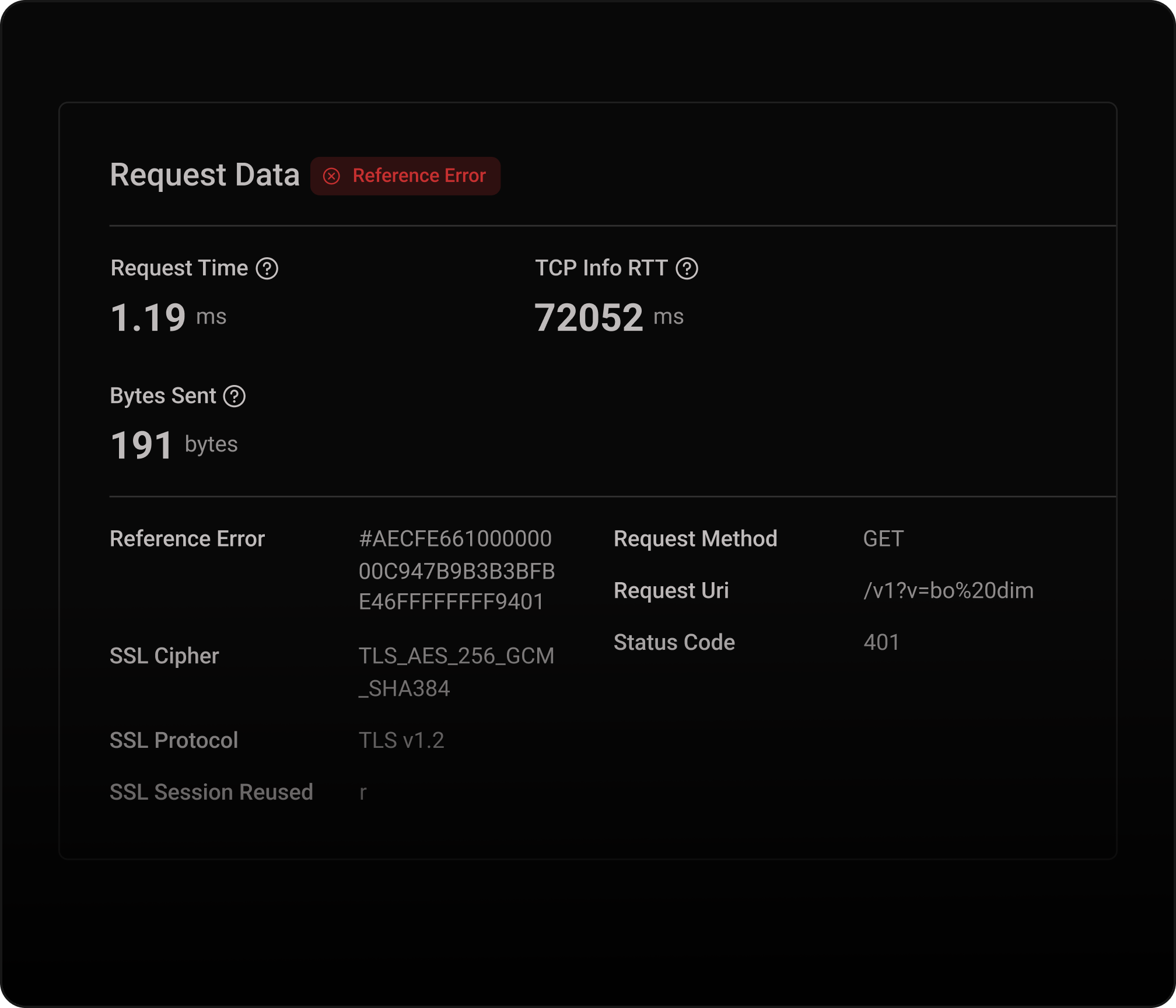
Task: Click the 401 status code value
Action: 881,643
